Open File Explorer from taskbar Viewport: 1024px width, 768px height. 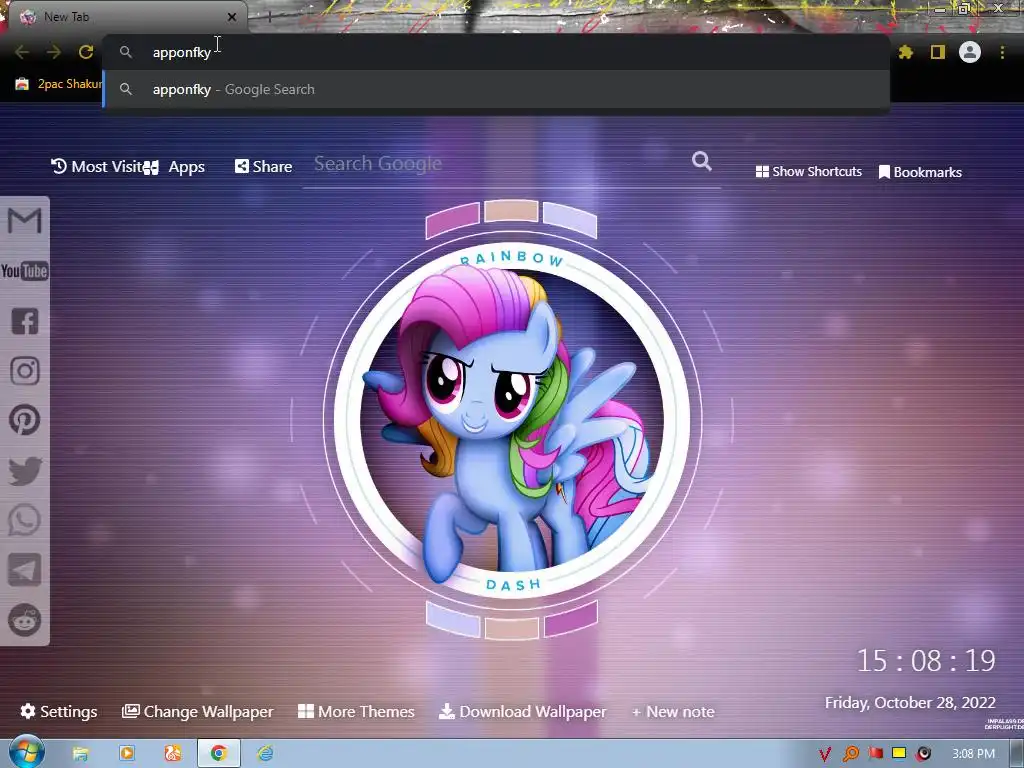pos(80,754)
